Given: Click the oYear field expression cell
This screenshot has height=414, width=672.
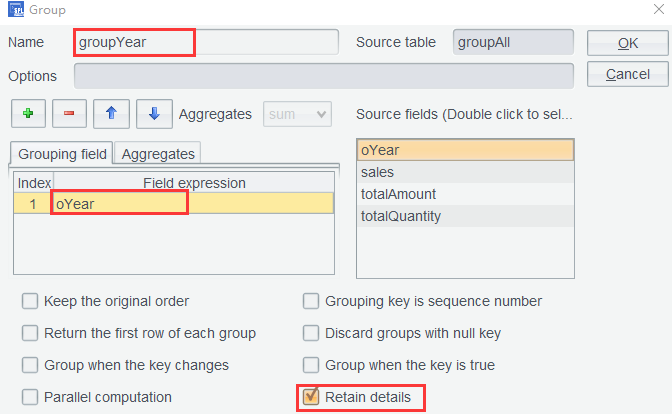Looking at the screenshot, I should [x=192, y=203].
